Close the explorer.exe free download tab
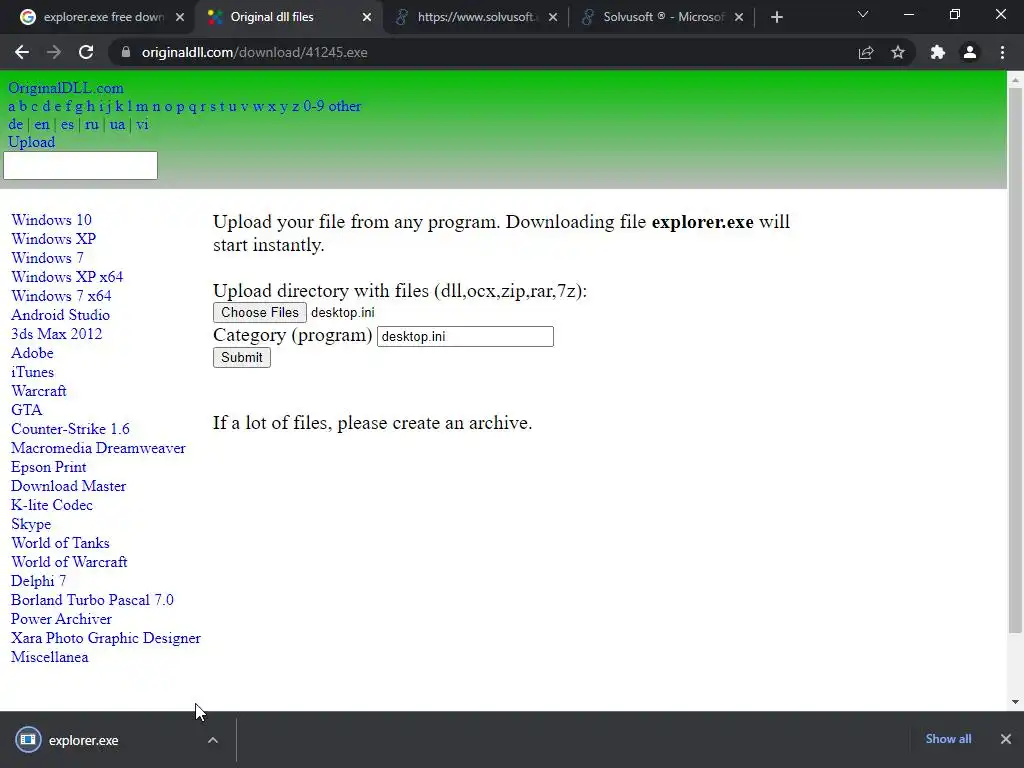 coord(180,17)
